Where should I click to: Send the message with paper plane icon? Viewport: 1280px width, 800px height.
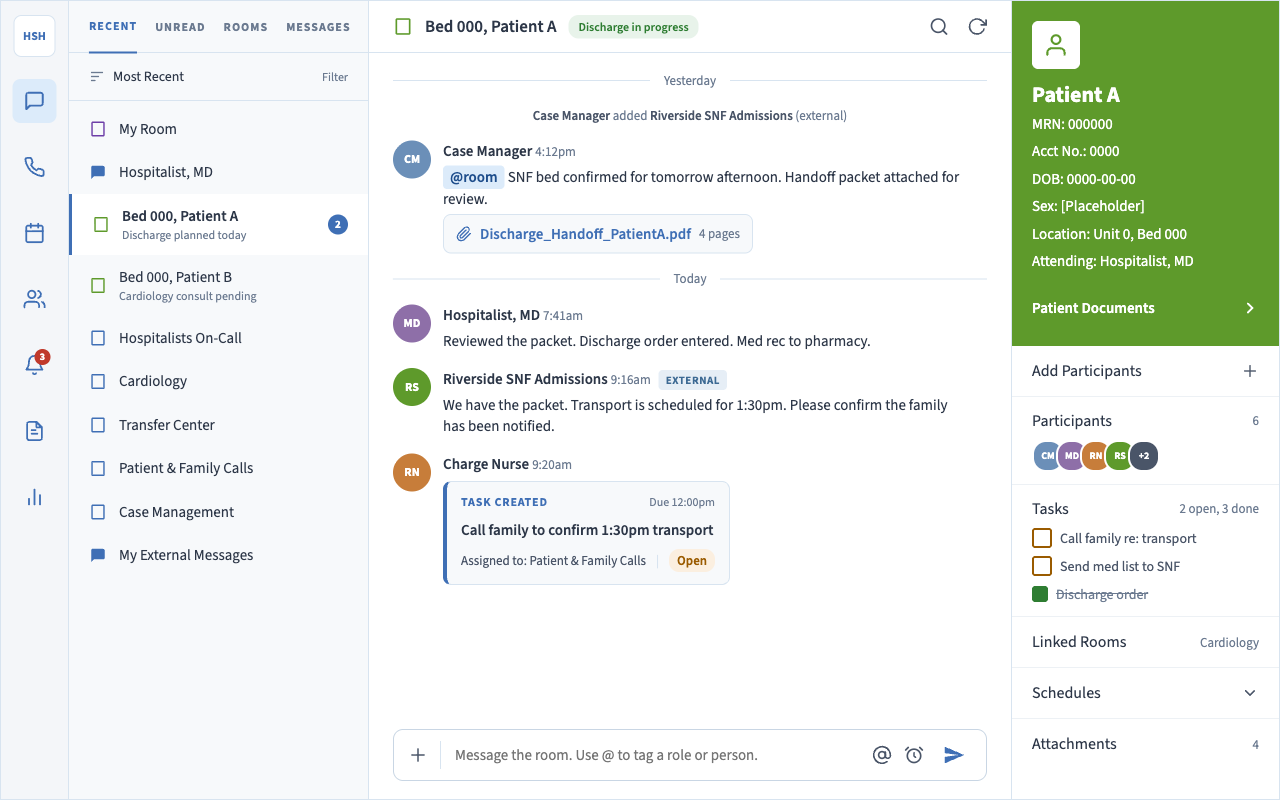954,755
